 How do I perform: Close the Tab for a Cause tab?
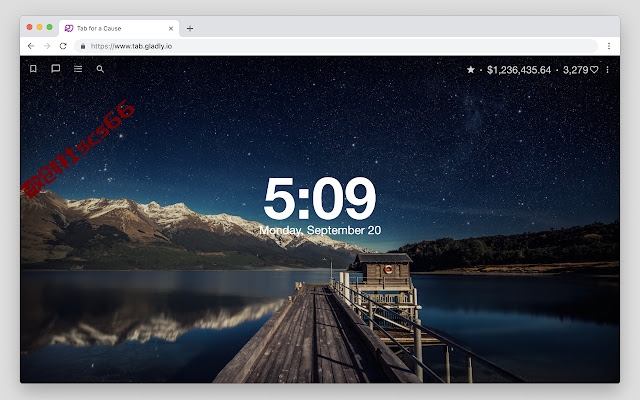click(x=171, y=29)
